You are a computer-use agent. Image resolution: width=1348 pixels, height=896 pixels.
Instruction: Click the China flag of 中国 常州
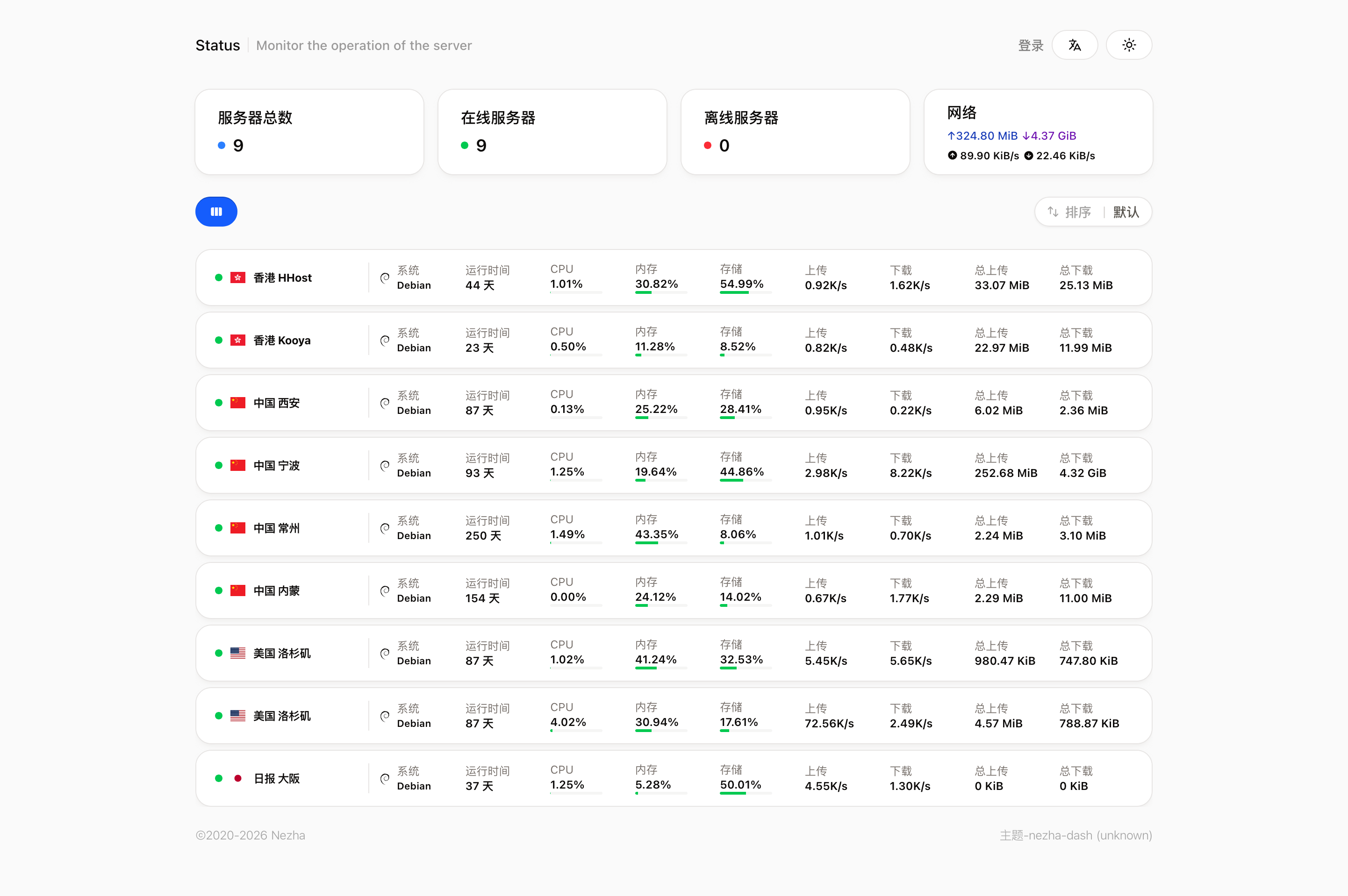tap(238, 528)
